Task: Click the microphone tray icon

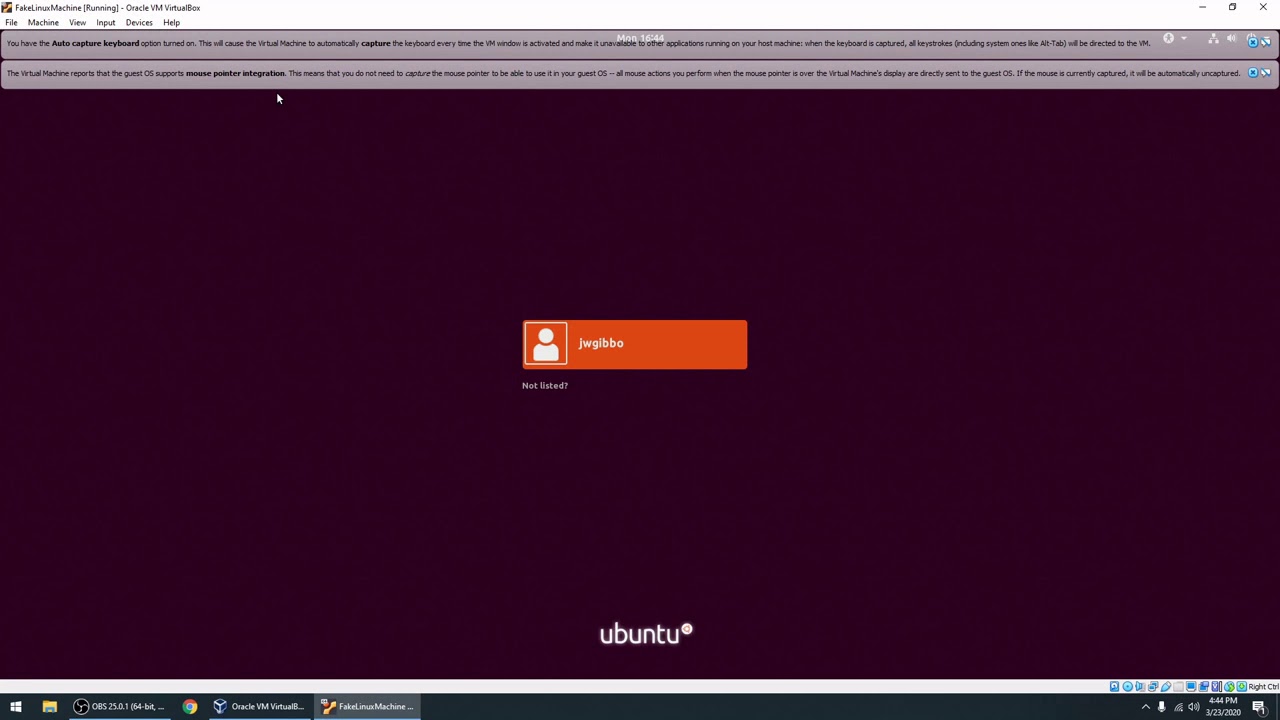Action: coord(1162,707)
